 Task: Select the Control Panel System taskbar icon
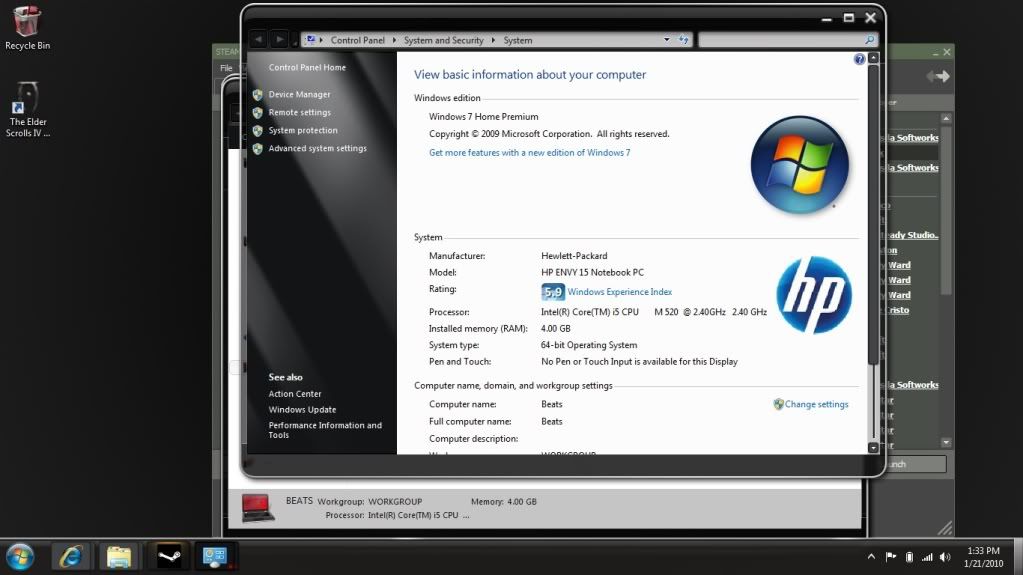[x=215, y=557]
